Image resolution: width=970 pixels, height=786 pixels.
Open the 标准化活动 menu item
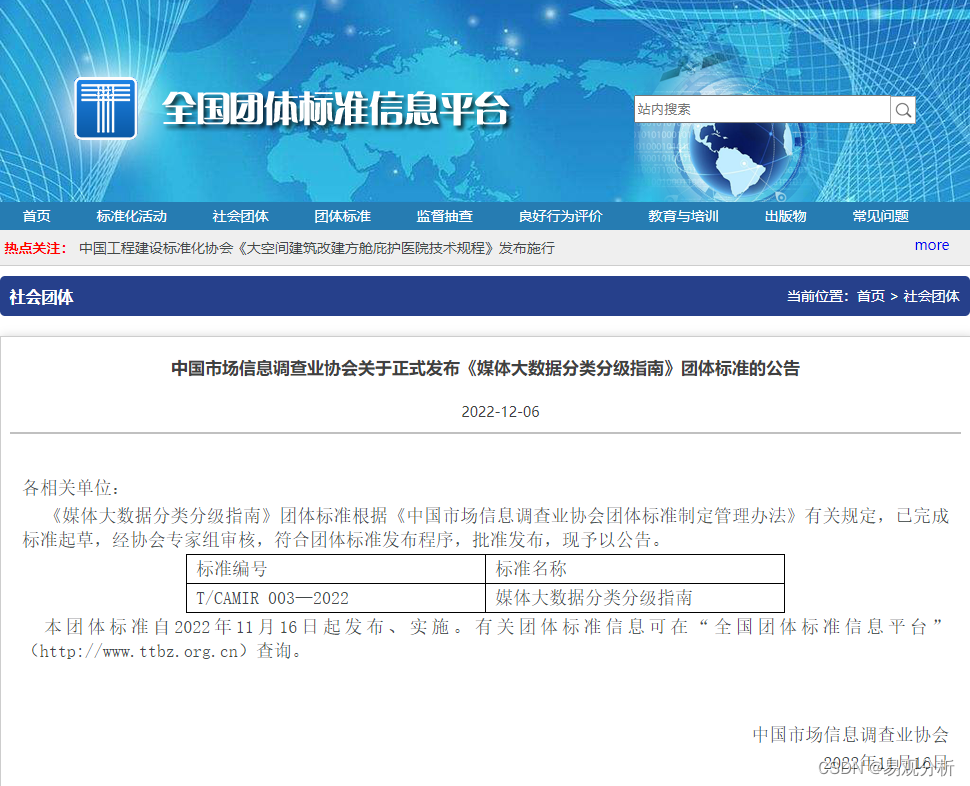pyautogui.click(x=132, y=216)
